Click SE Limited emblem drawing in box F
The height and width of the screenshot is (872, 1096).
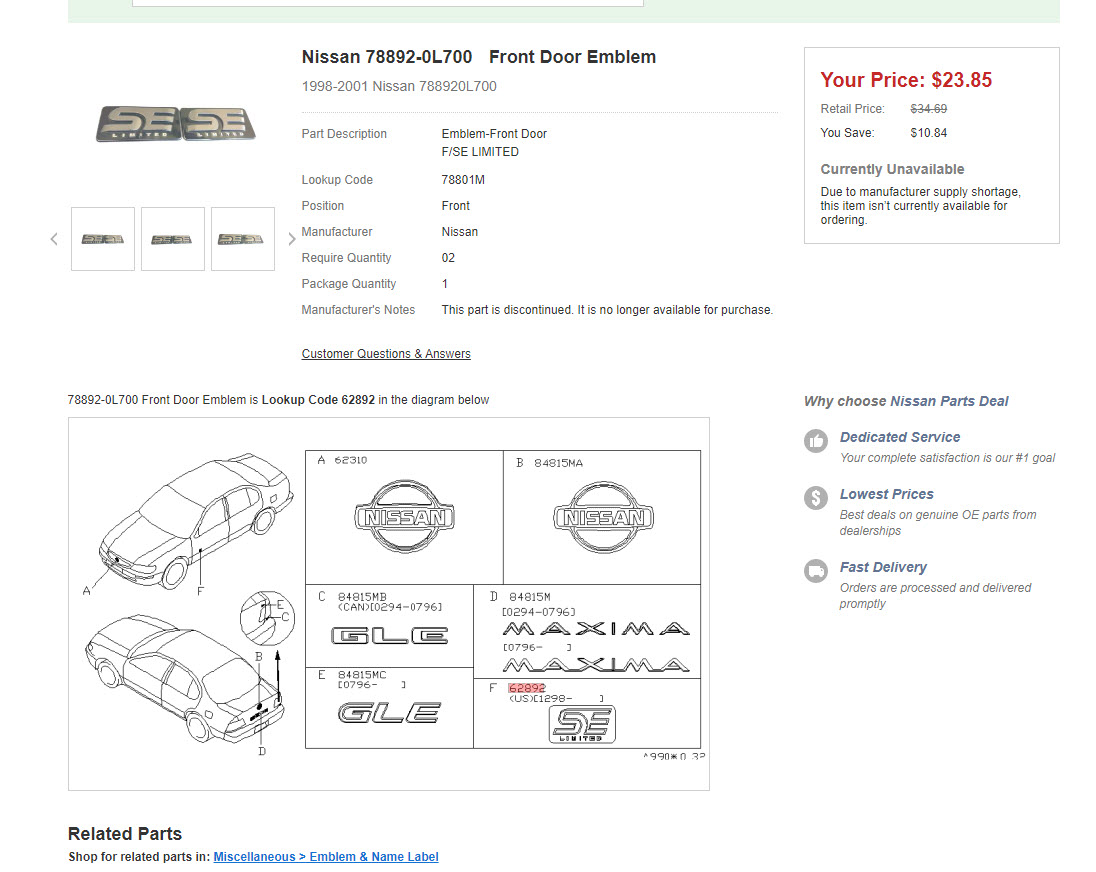click(583, 724)
